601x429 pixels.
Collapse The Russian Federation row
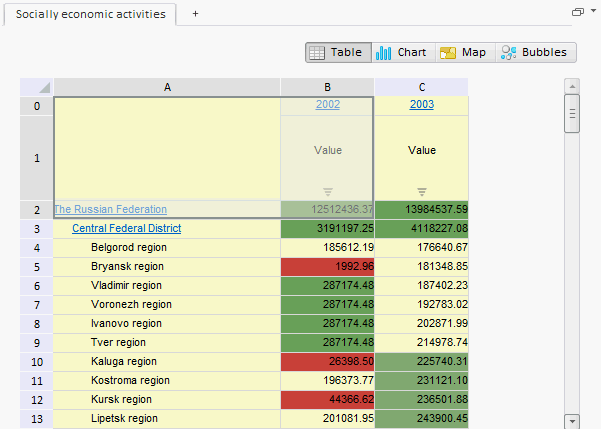110,209
